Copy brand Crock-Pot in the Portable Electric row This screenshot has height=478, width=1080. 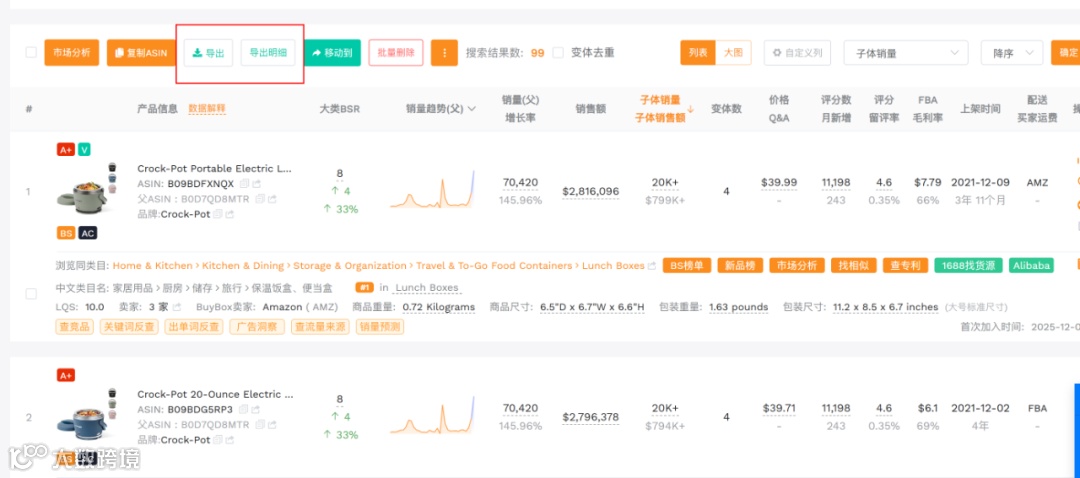217,214
